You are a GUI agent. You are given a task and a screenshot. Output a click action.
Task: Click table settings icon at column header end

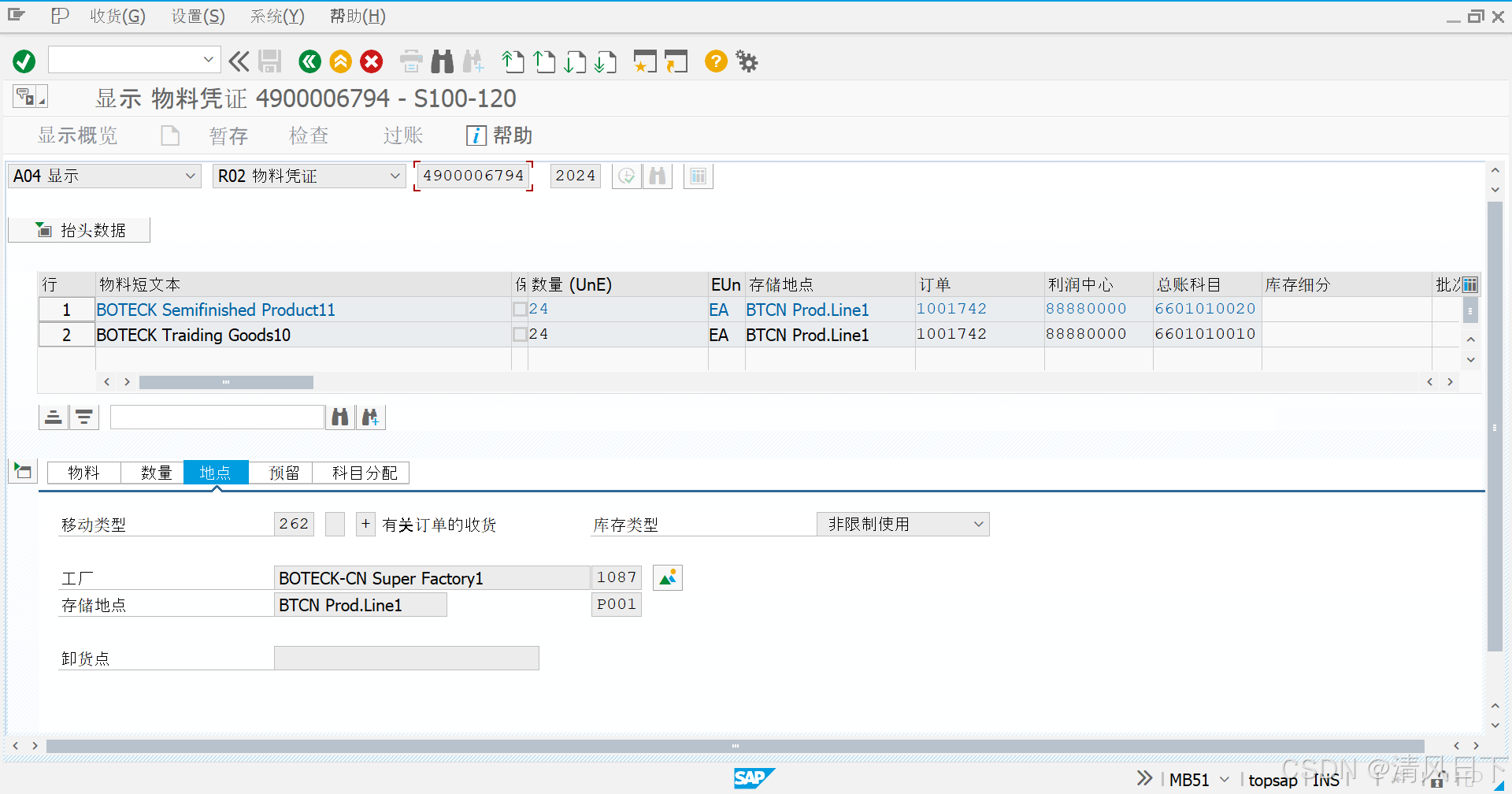[1470, 284]
